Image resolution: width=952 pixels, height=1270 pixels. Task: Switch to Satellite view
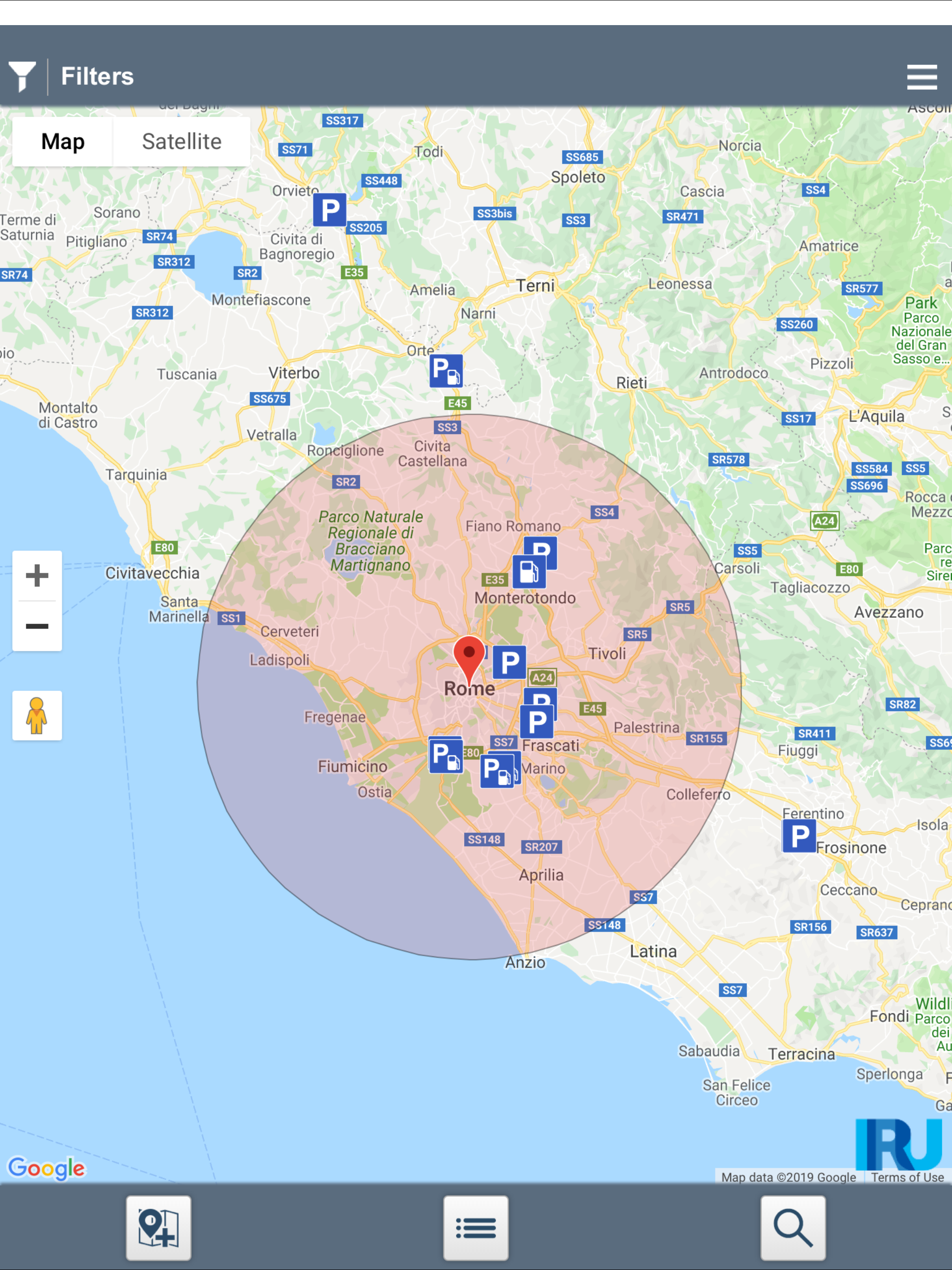181,141
